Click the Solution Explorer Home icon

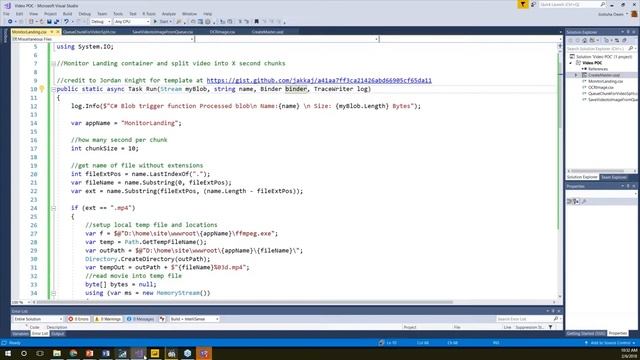click(x=584, y=40)
